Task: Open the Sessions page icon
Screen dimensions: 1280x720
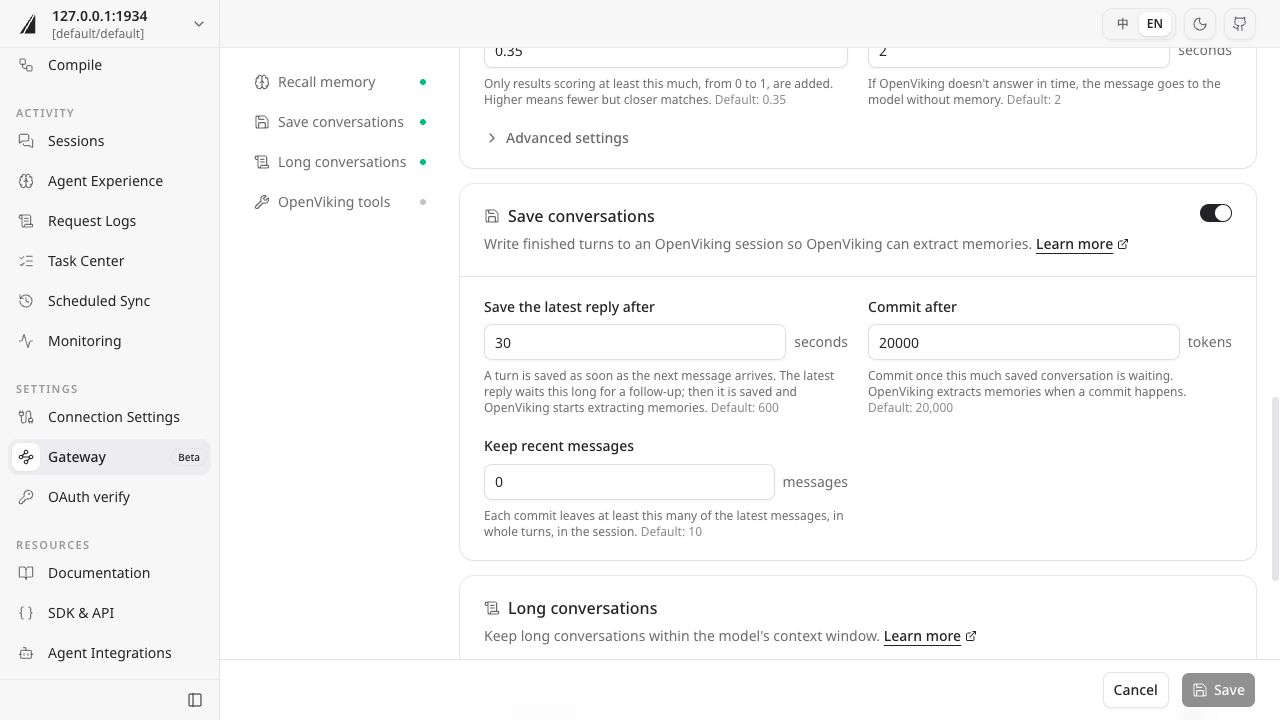Action: tap(26, 141)
